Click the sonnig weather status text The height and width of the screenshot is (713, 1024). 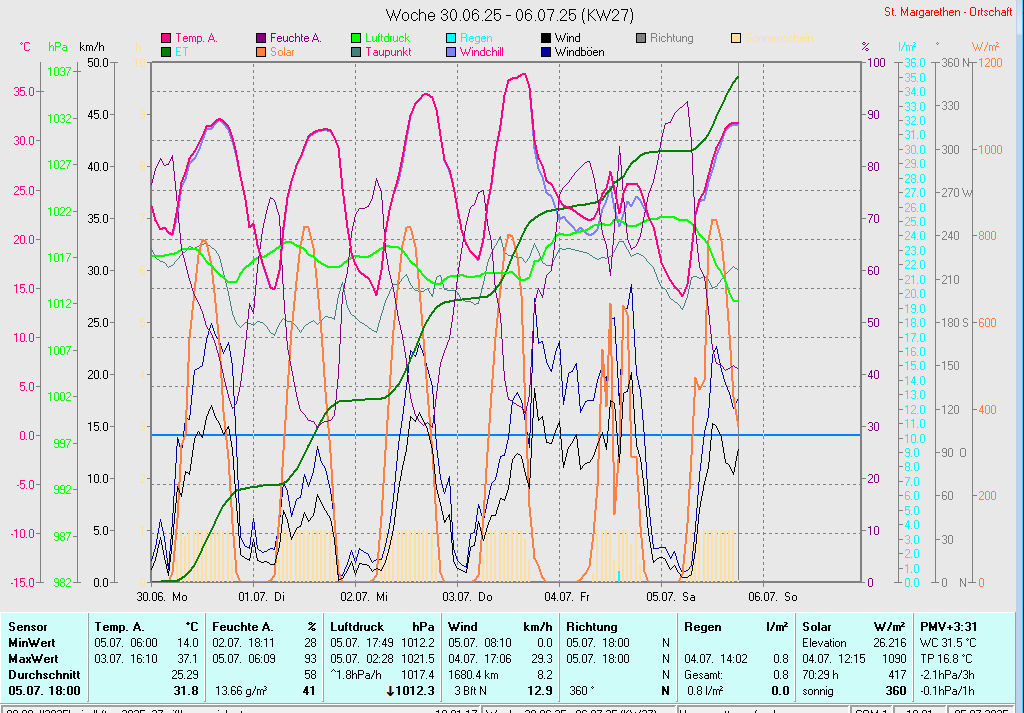coord(819,691)
